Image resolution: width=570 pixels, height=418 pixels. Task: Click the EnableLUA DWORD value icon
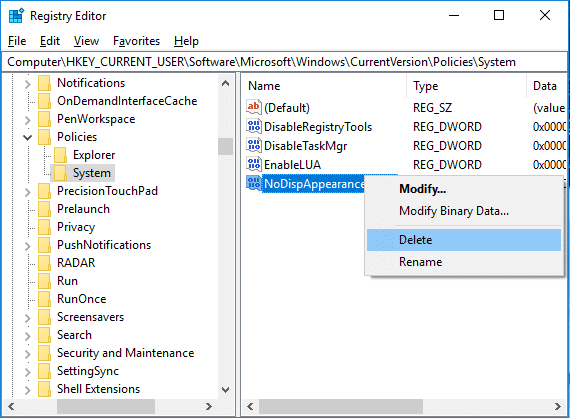click(x=254, y=164)
